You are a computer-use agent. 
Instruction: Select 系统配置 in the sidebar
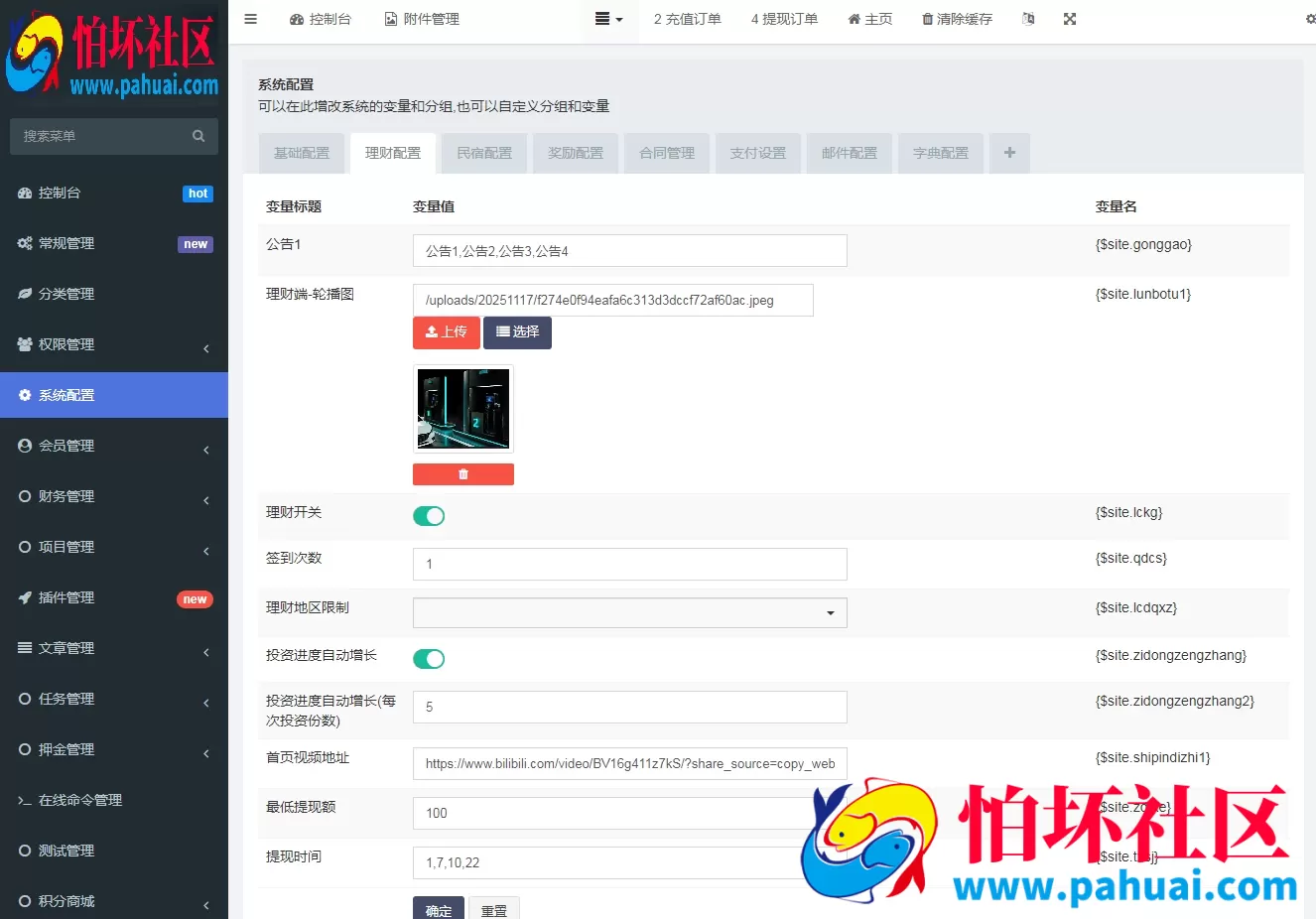coord(114,395)
